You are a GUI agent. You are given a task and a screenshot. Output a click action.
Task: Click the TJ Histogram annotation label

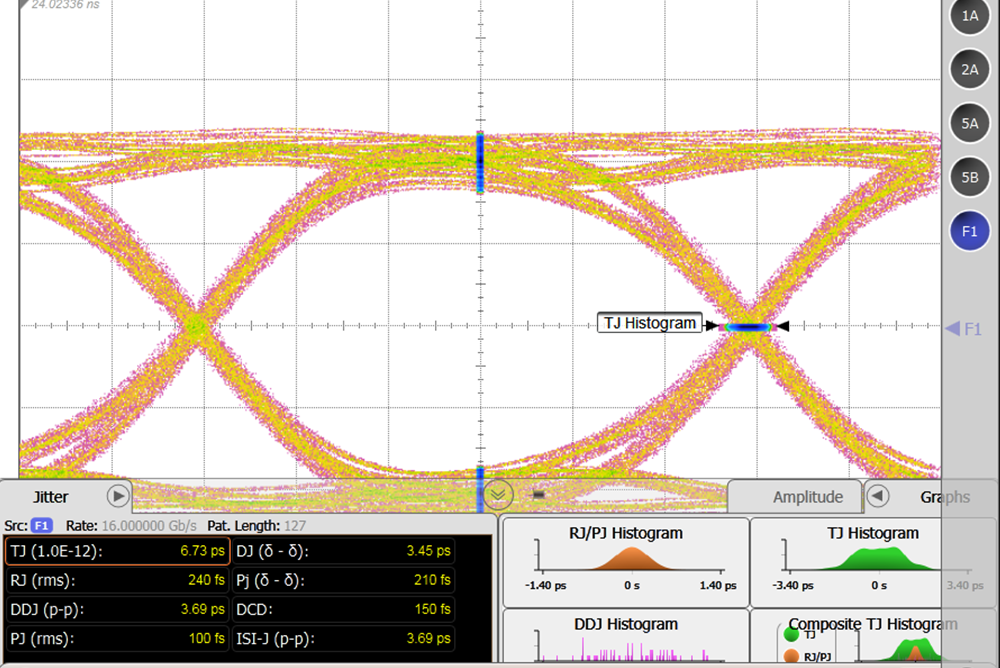click(x=649, y=323)
